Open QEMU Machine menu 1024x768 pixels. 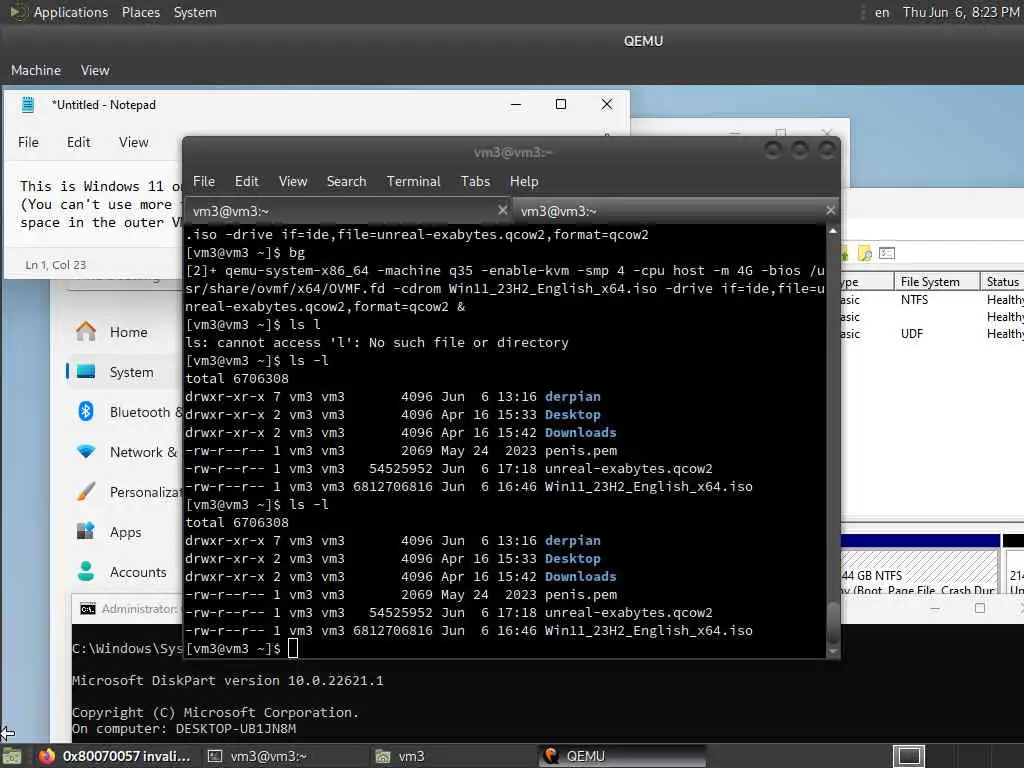[x=36, y=70]
